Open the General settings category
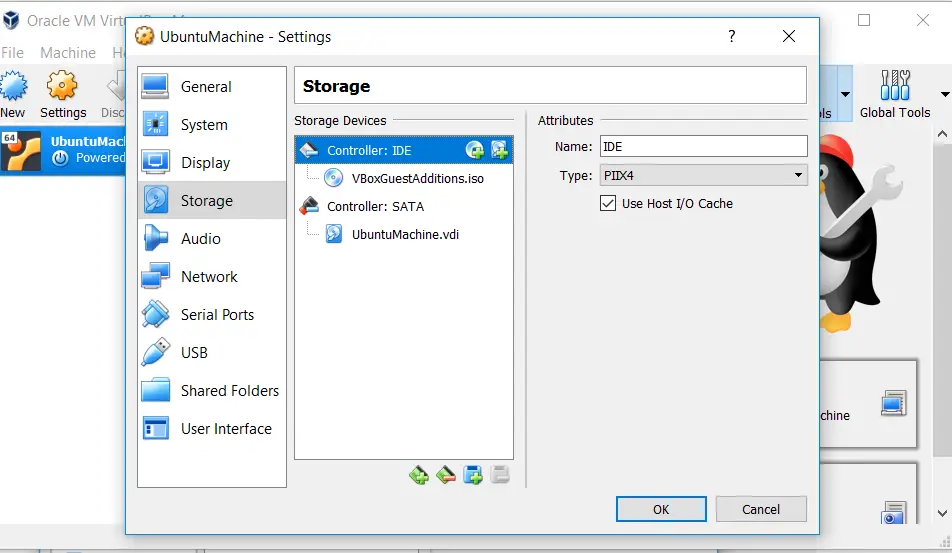This screenshot has height=553, width=952. coord(211,87)
